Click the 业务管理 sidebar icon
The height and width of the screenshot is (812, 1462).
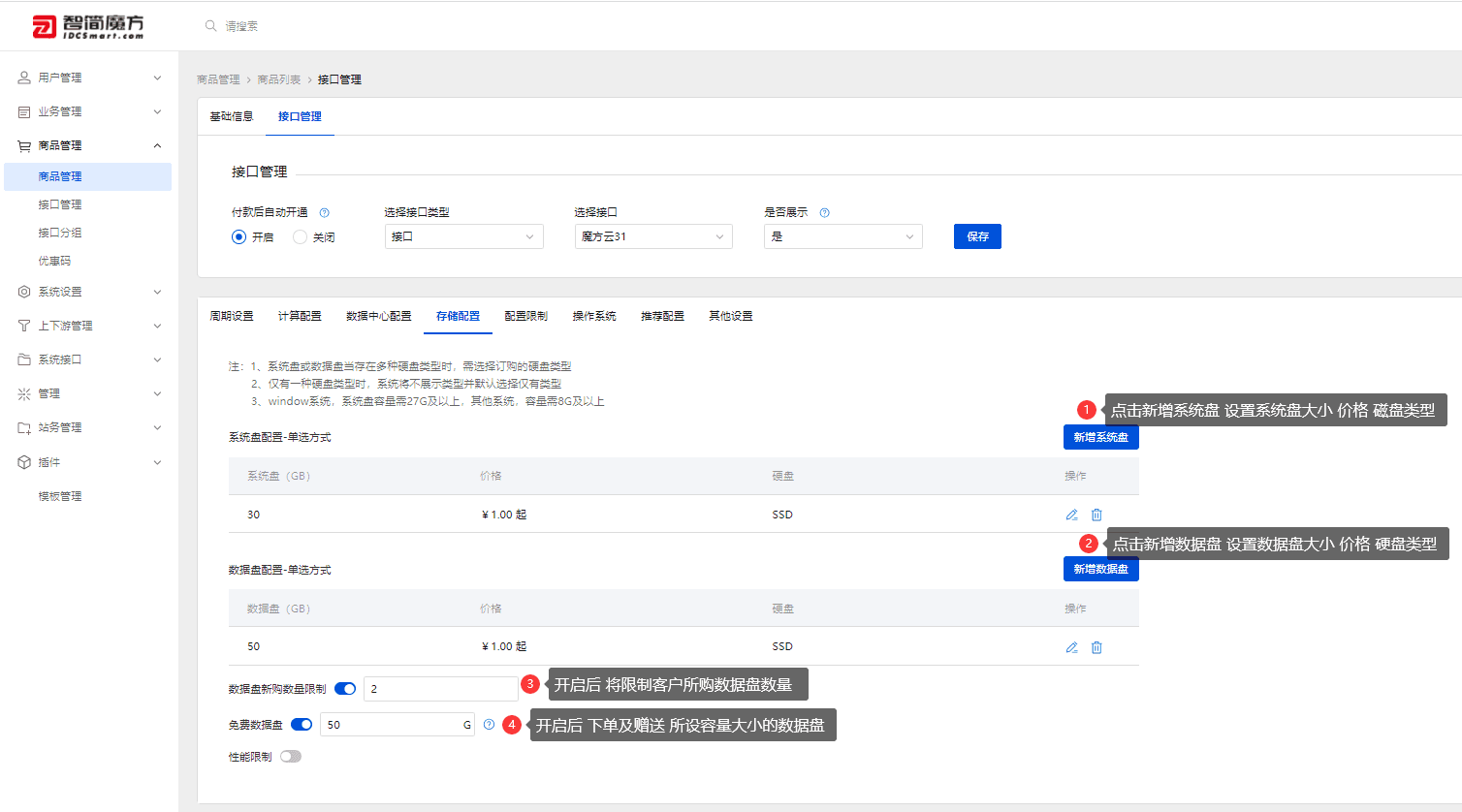coord(24,111)
